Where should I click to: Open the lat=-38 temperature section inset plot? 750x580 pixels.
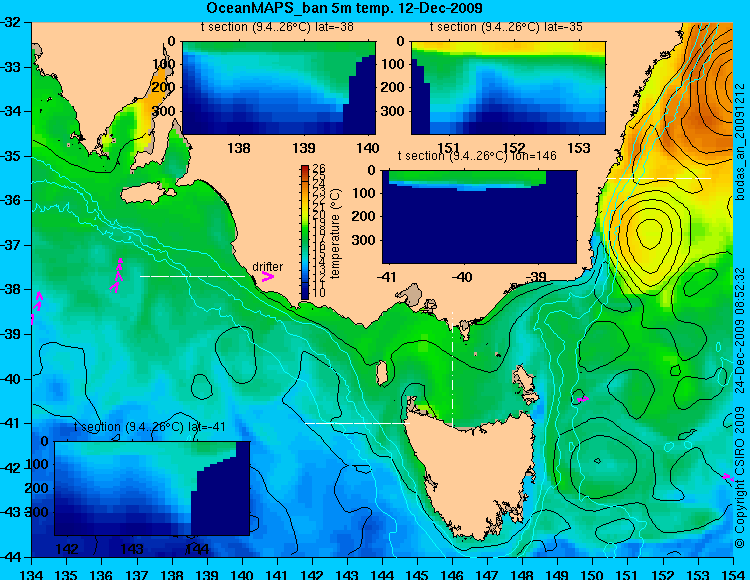pyautogui.click(x=279, y=88)
